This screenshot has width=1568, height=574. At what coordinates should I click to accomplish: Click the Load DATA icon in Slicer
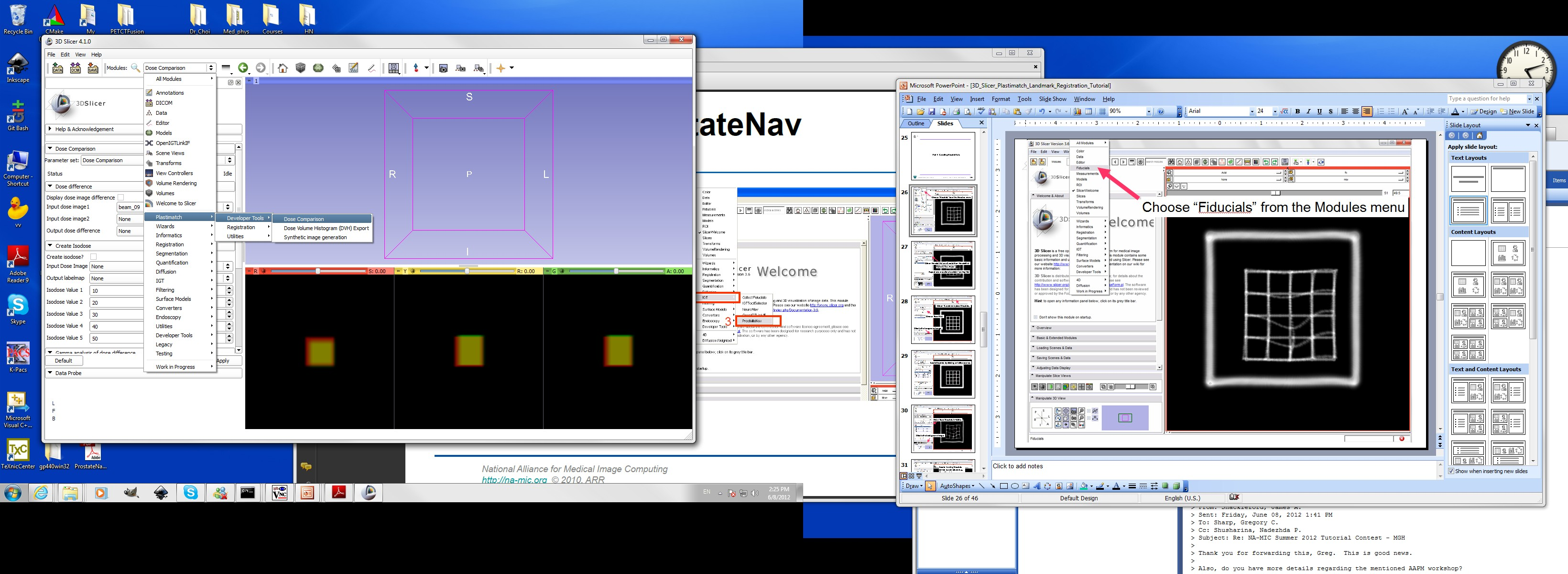pos(57,68)
